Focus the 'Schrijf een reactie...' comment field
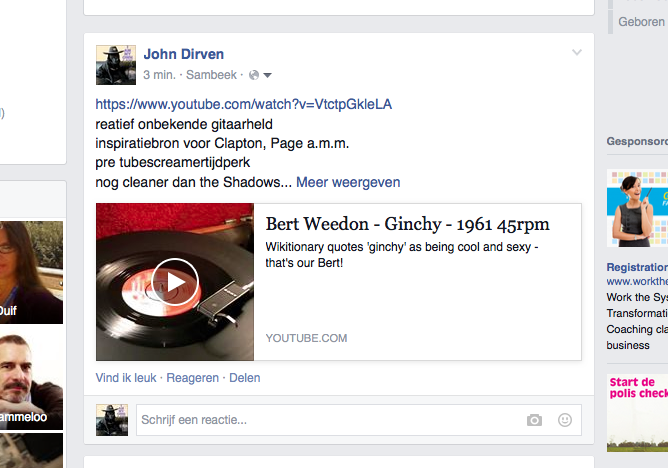Image resolution: width=668 pixels, height=468 pixels. (x=359, y=420)
